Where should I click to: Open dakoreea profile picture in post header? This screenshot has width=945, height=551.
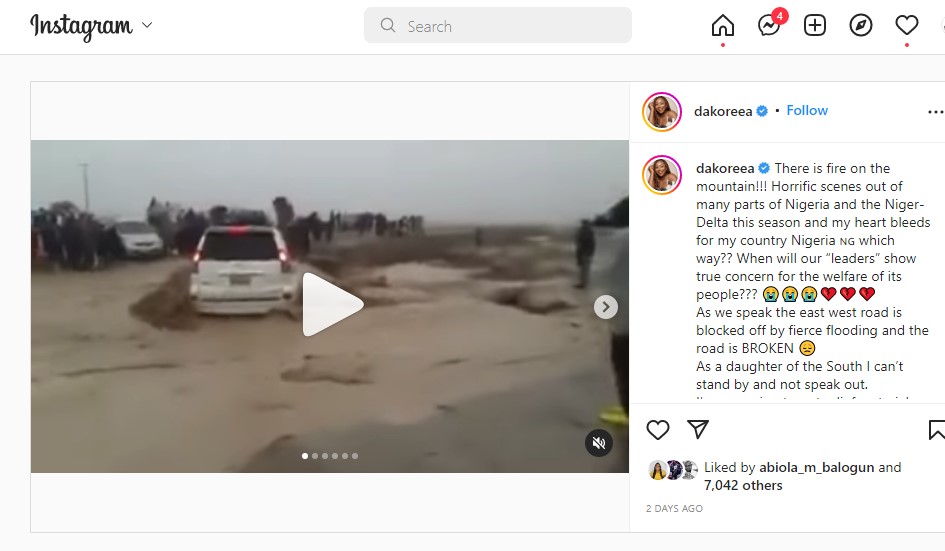[x=662, y=112]
